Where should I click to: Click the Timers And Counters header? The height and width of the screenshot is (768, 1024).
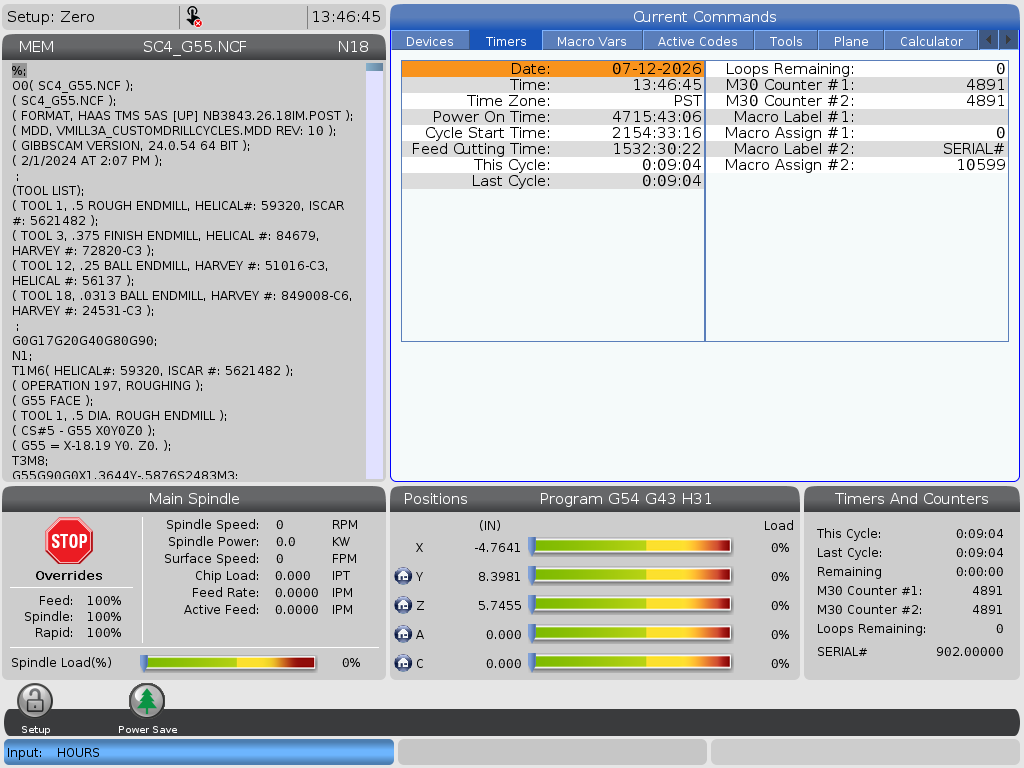coord(911,499)
